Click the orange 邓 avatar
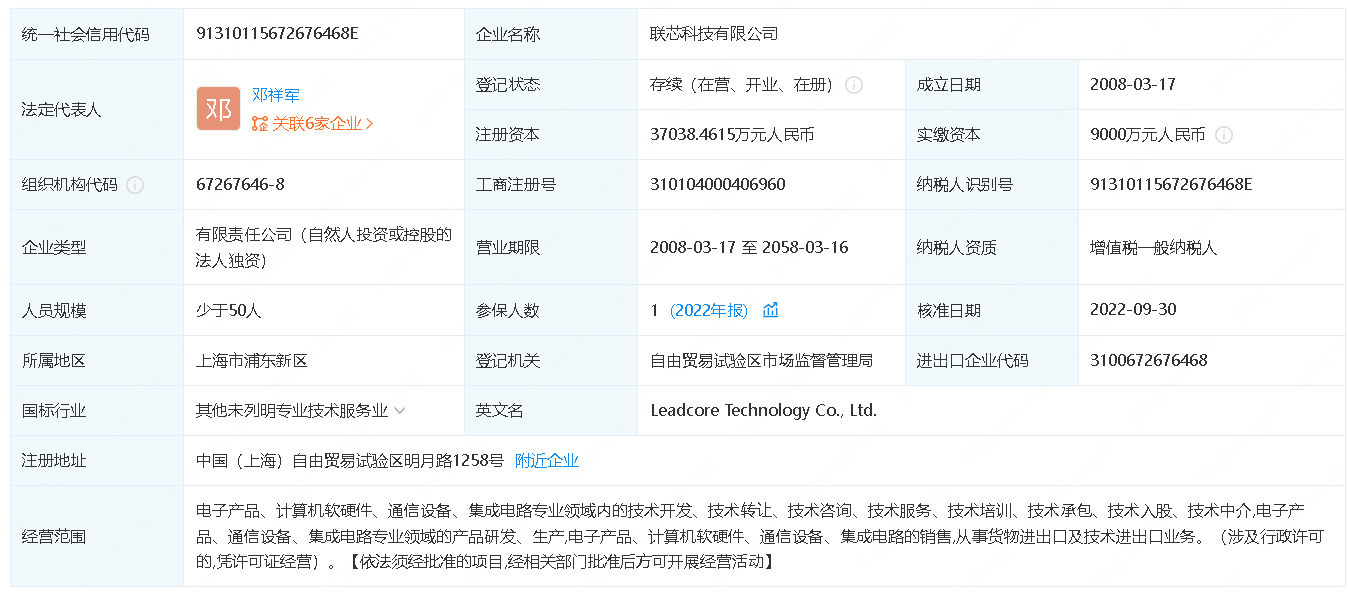1348x592 pixels. pos(218,109)
